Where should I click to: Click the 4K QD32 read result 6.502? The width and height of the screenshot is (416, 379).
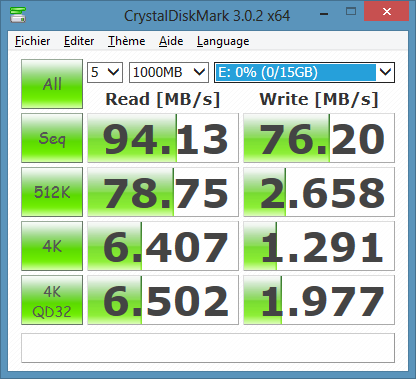(163, 300)
